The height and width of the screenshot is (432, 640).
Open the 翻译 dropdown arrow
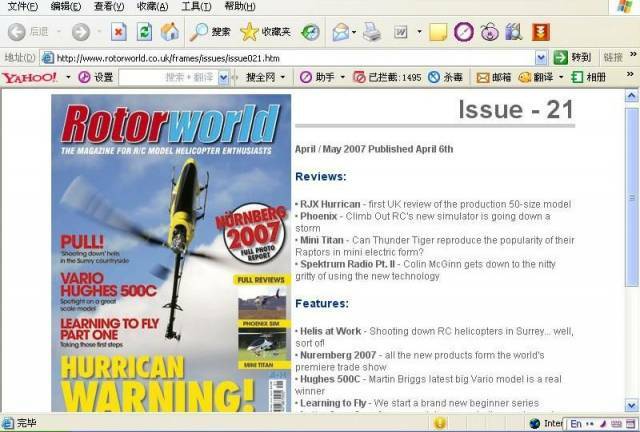pyautogui.click(x=561, y=77)
